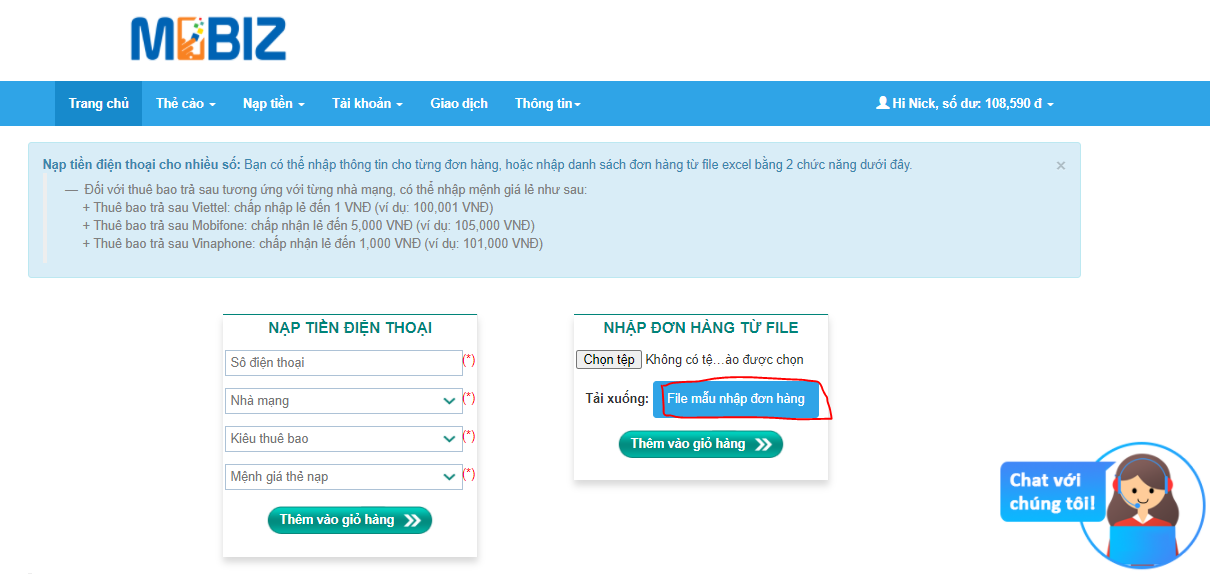Click the support agent avatar icon

(x=1143, y=505)
